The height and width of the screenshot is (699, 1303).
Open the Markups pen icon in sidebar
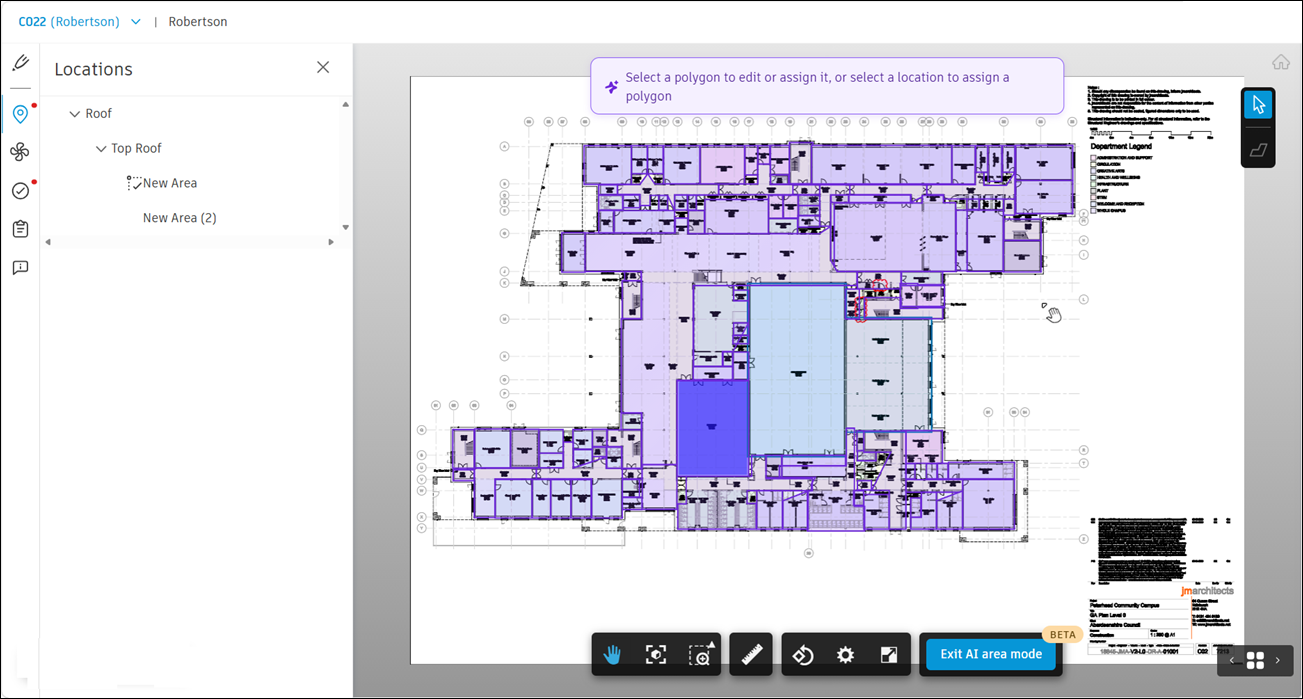20,64
